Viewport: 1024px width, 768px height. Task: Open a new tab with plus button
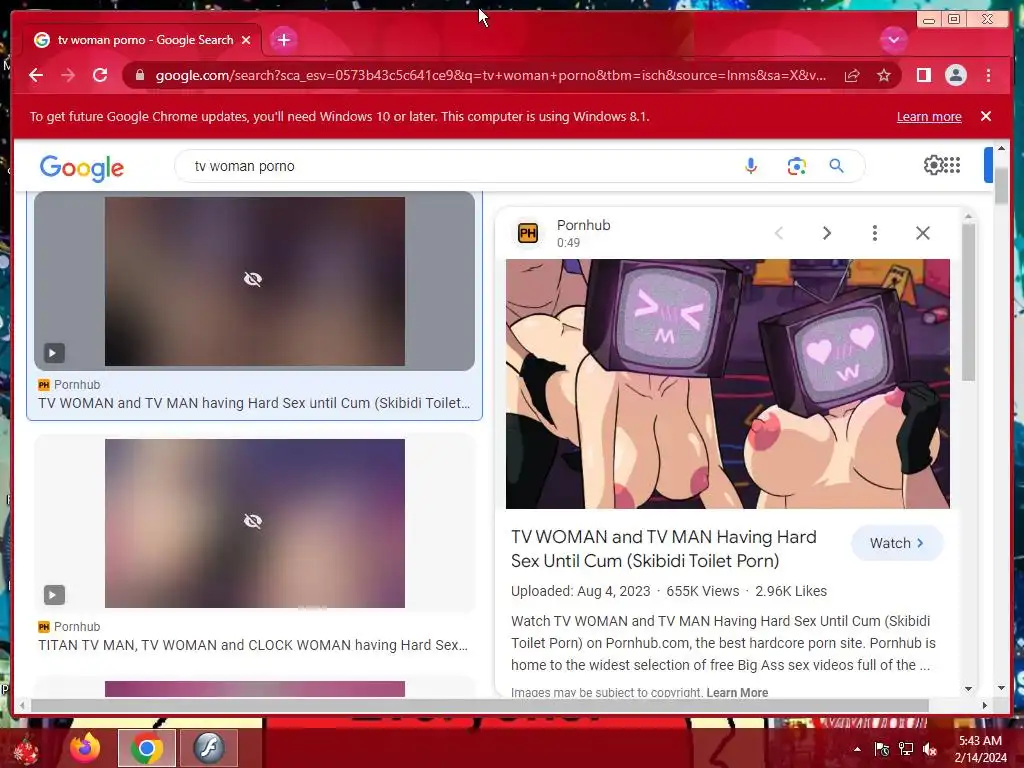(x=283, y=40)
